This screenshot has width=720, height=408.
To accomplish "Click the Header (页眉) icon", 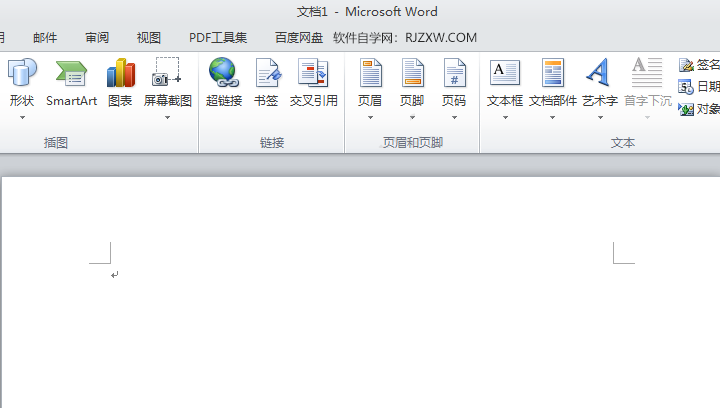I will pyautogui.click(x=370, y=73).
